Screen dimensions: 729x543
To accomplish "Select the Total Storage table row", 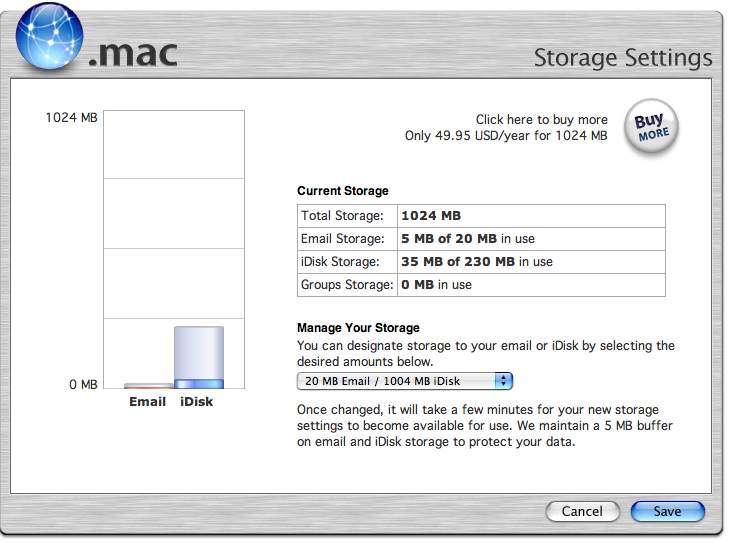I will 481,215.
